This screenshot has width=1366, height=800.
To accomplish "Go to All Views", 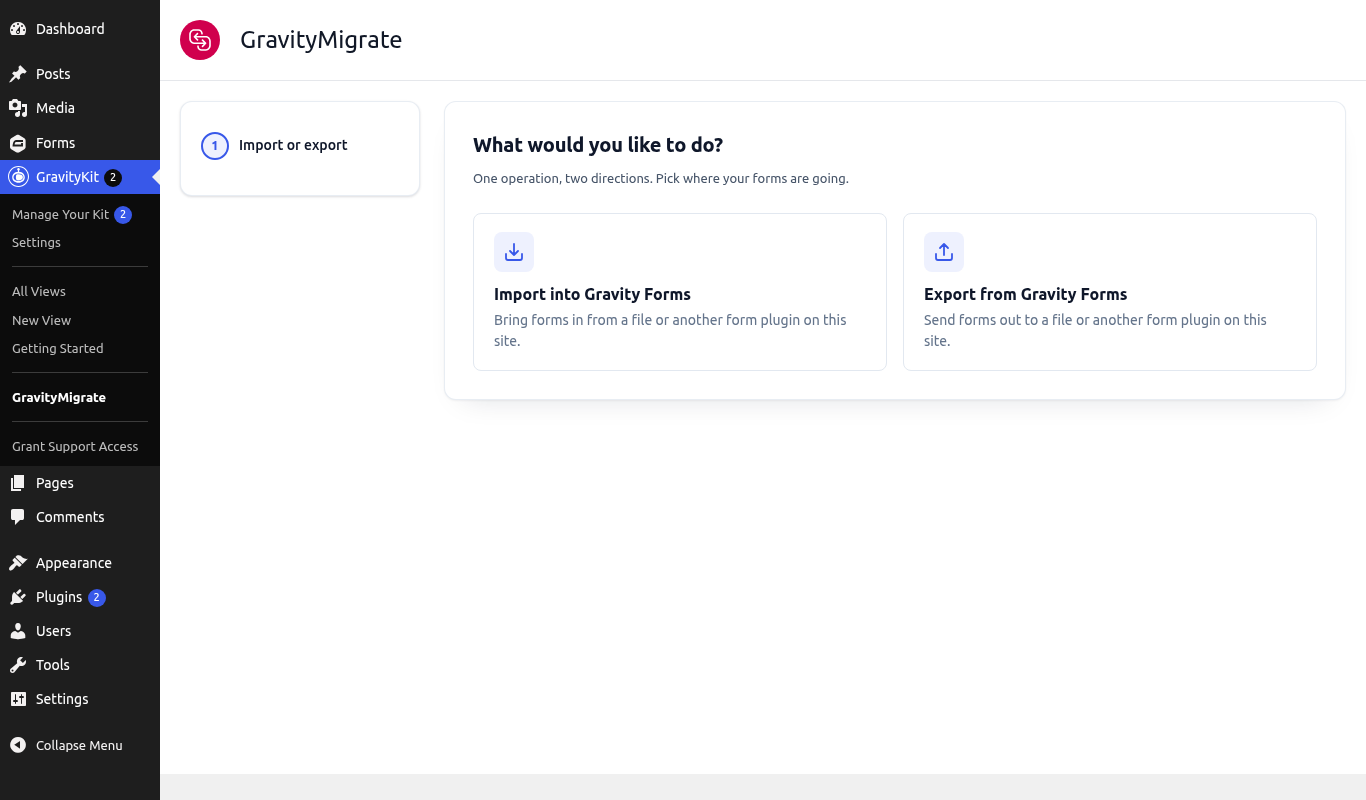I will click(x=80, y=291).
